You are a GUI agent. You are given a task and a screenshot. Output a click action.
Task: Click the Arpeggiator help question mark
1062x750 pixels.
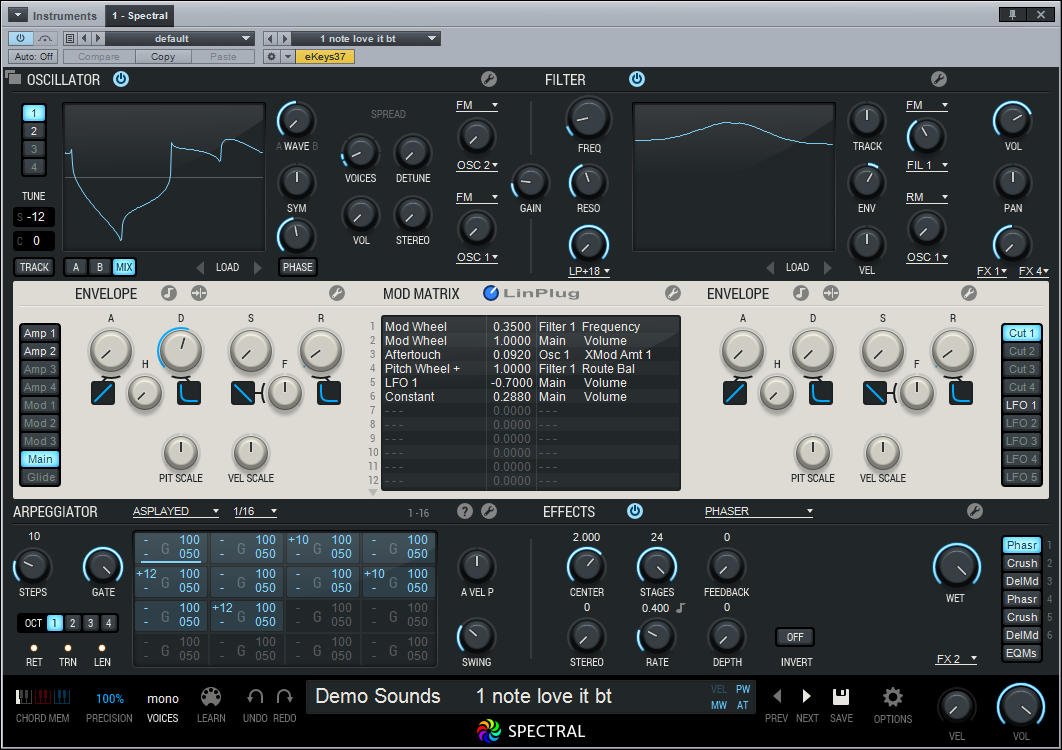coord(465,511)
